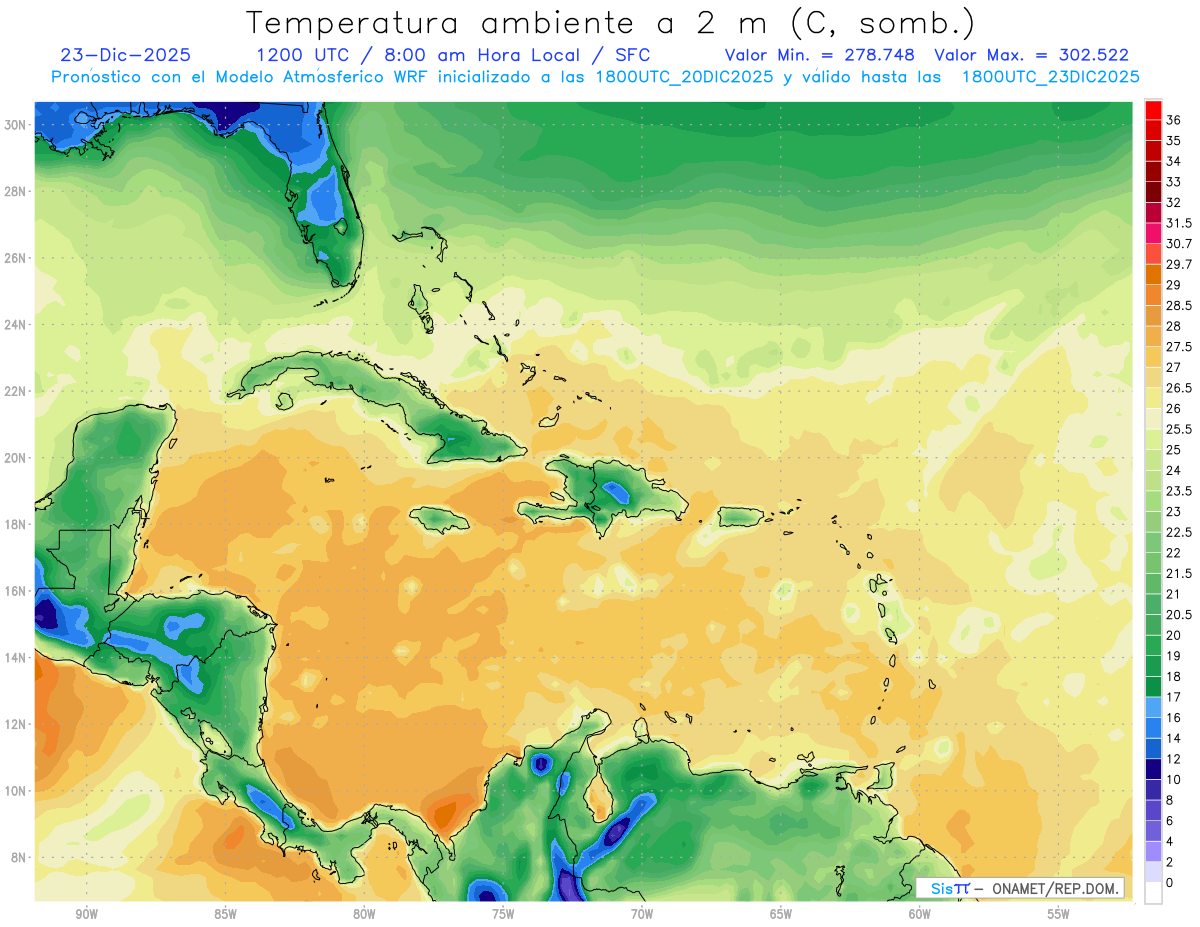This screenshot has width=1200, height=927.
Task: Select the date label '23-Dic-2025'
Action: click(126, 55)
